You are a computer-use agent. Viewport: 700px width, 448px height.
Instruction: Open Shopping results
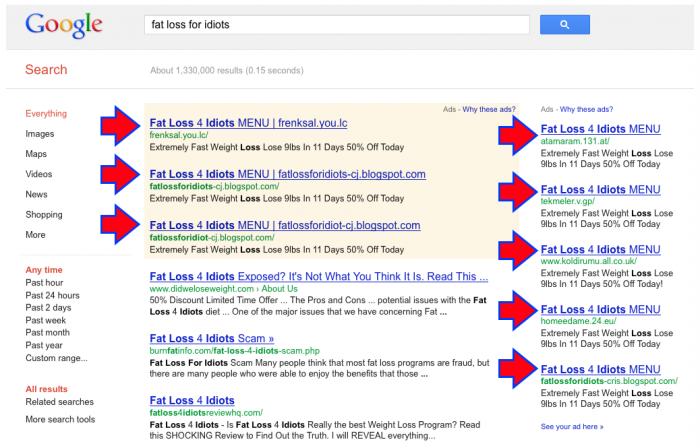[x=44, y=215]
